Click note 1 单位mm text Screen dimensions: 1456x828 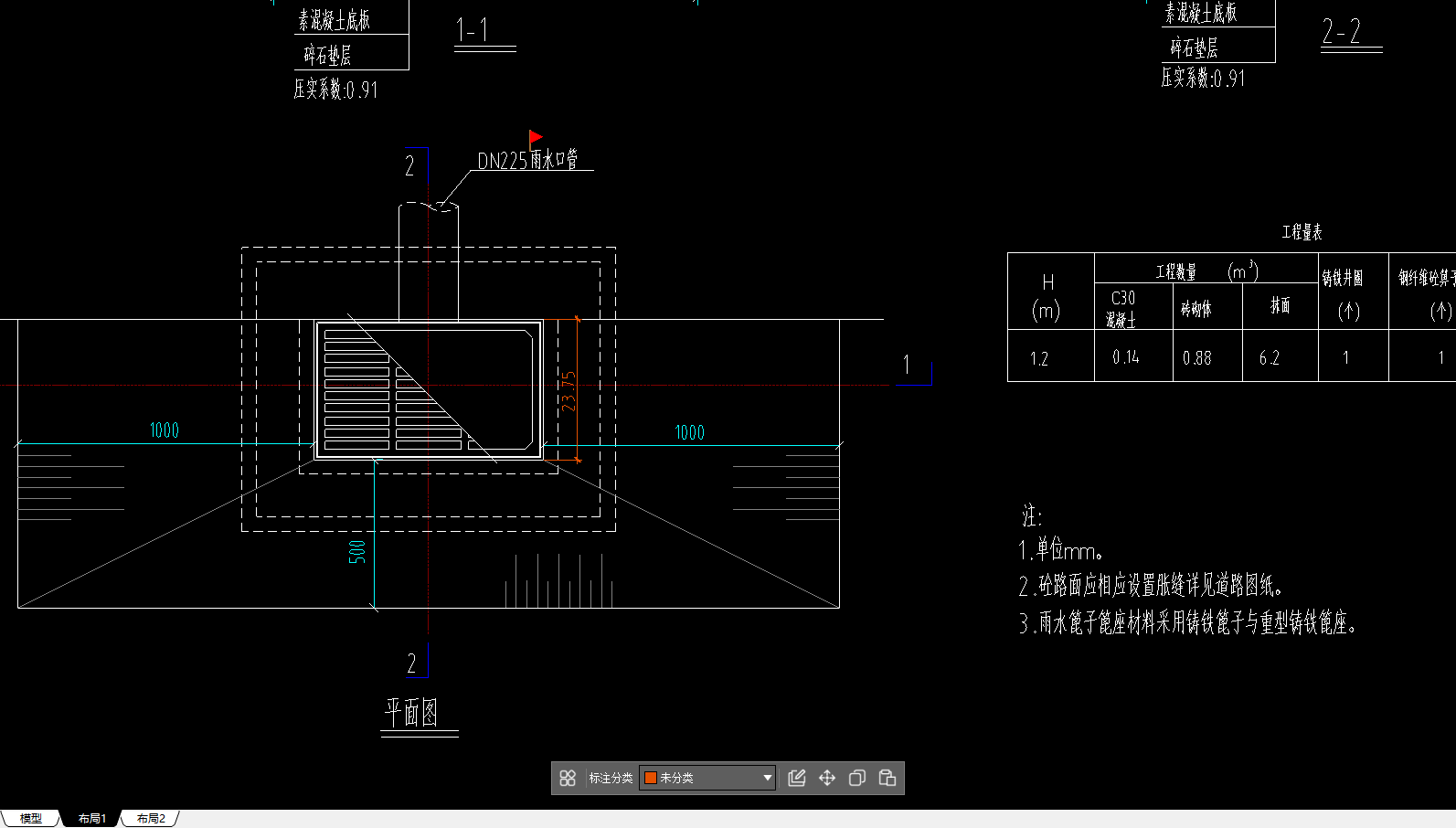pyautogui.click(x=1061, y=550)
